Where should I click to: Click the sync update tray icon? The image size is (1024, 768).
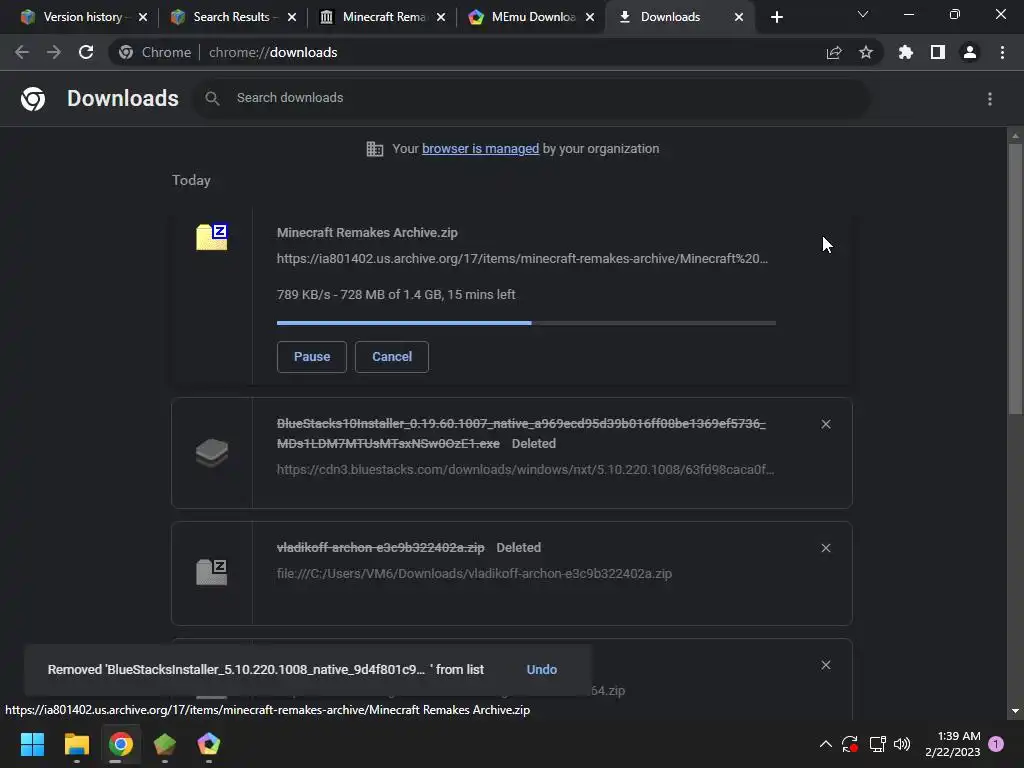click(x=850, y=744)
